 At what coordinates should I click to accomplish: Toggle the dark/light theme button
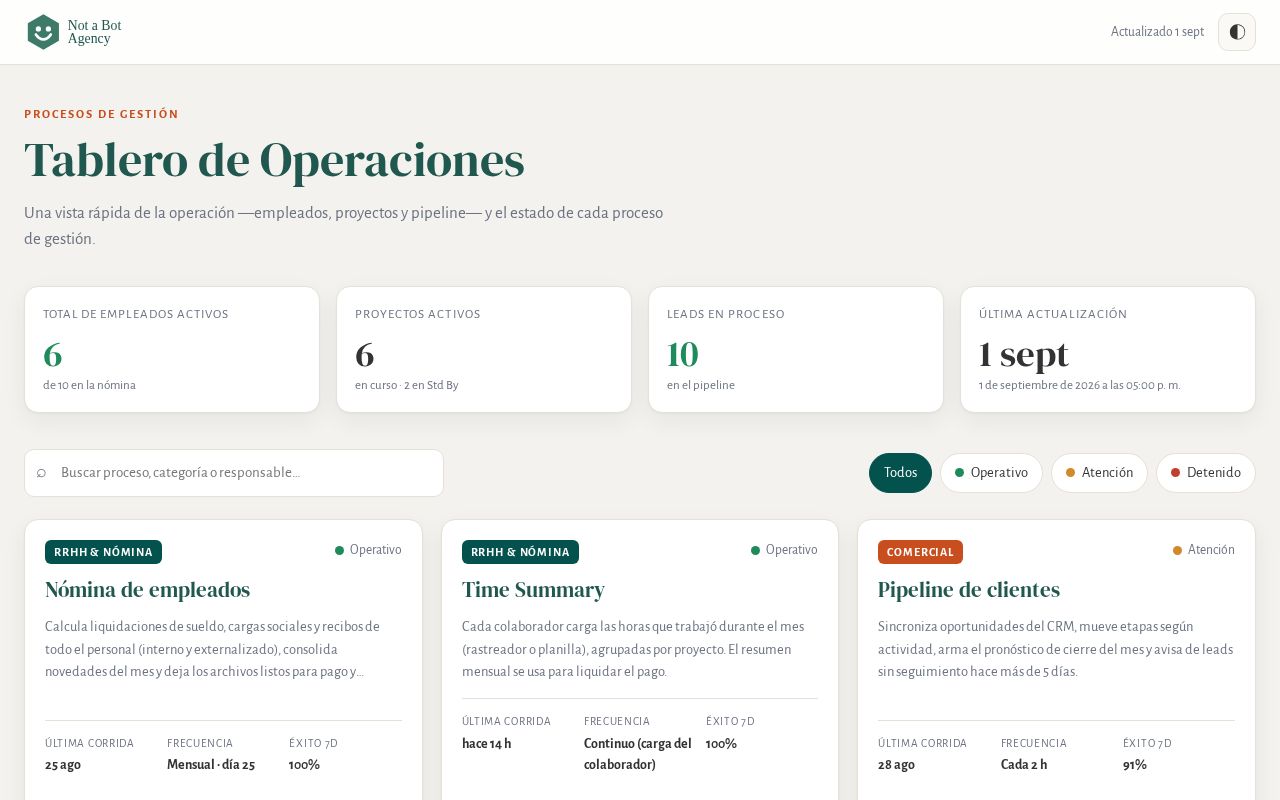(x=1237, y=32)
